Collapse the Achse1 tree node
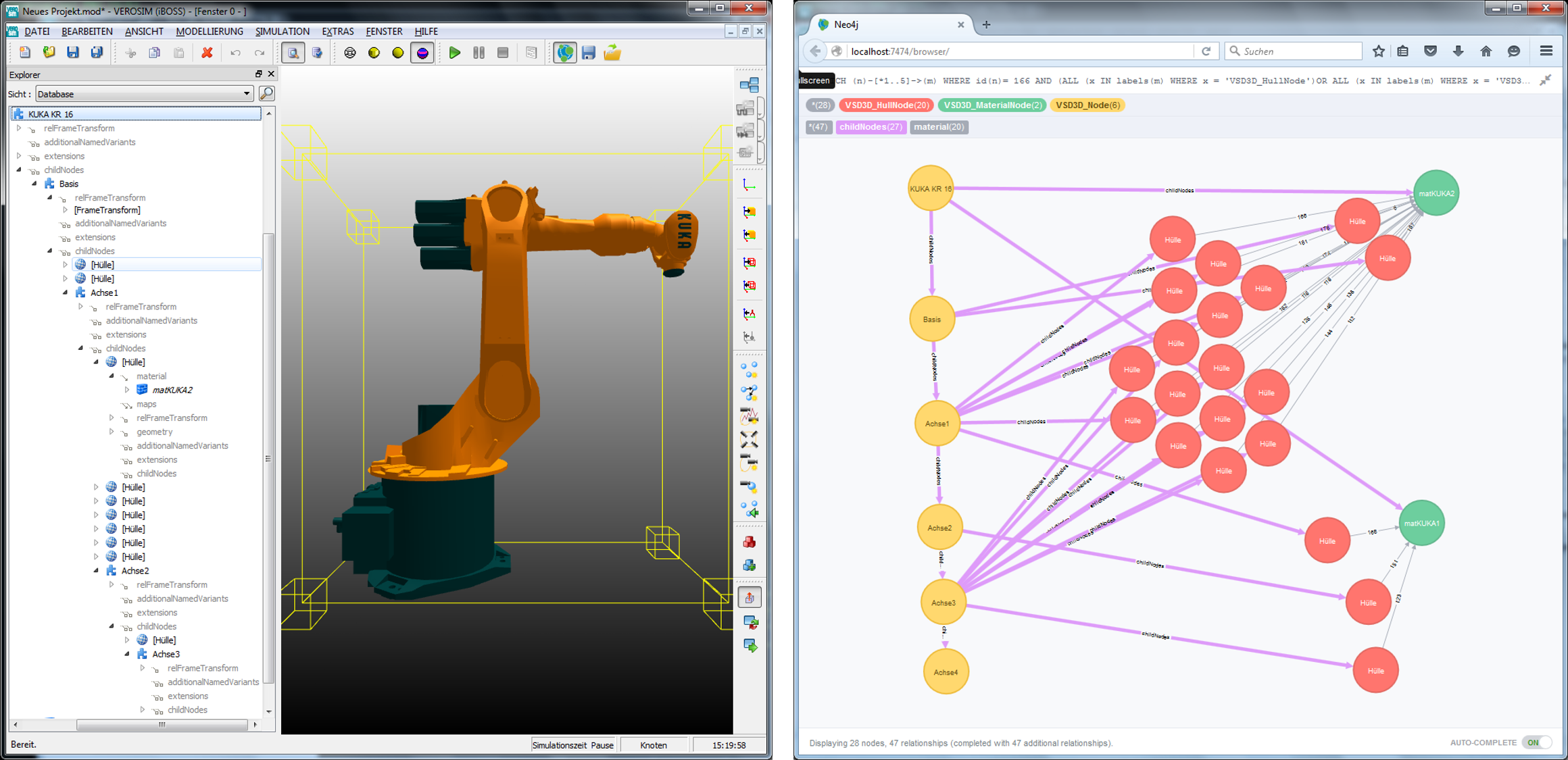Viewport: 1568px width, 760px height. [66, 293]
